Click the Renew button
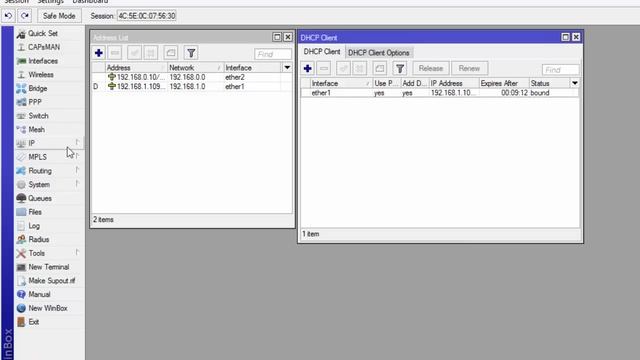640x360 pixels. click(469, 69)
